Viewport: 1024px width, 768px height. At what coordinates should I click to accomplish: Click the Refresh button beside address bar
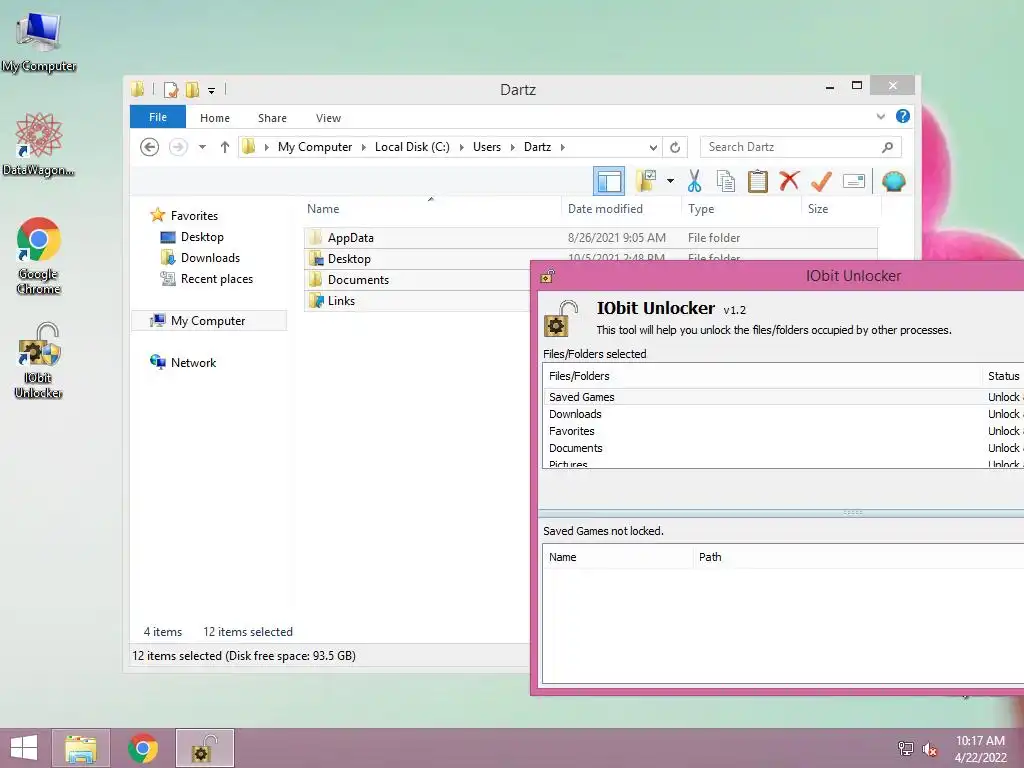pos(675,147)
